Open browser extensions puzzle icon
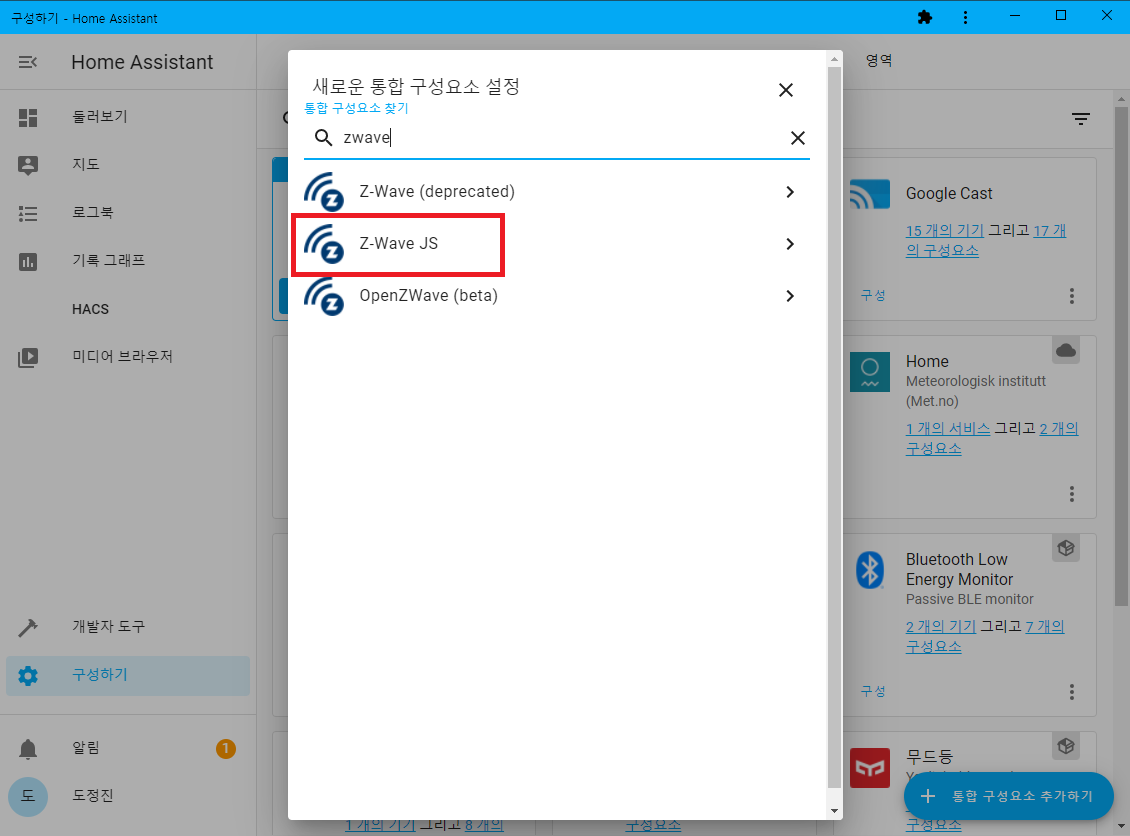 [x=925, y=17]
